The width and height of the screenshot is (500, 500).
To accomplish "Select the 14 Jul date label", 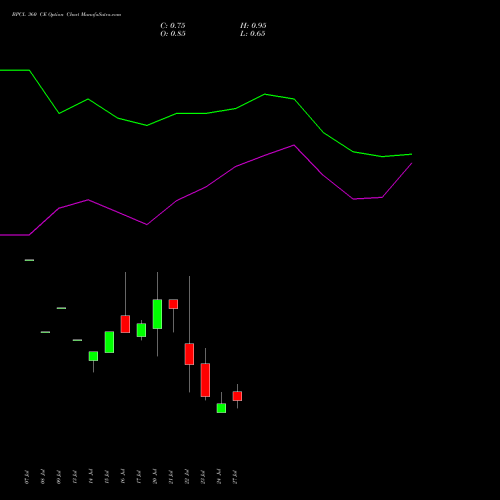I will coord(91,477).
